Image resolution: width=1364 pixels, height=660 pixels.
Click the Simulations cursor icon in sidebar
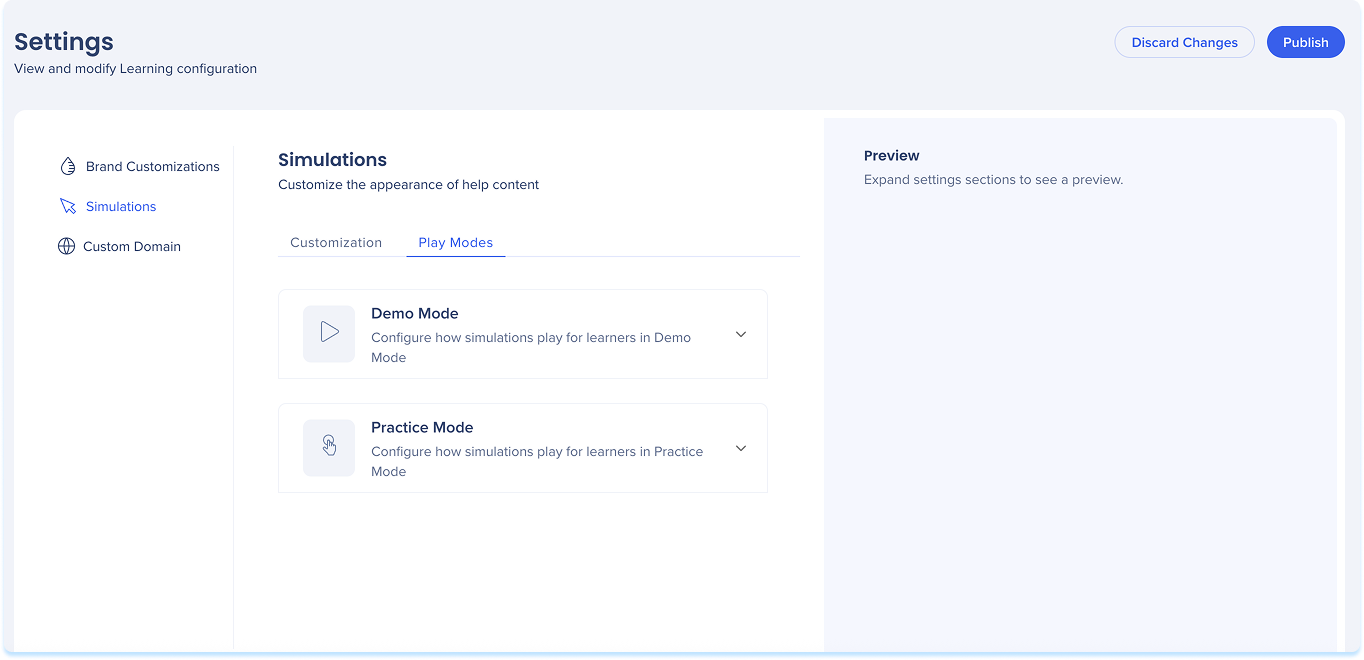point(68,206)
